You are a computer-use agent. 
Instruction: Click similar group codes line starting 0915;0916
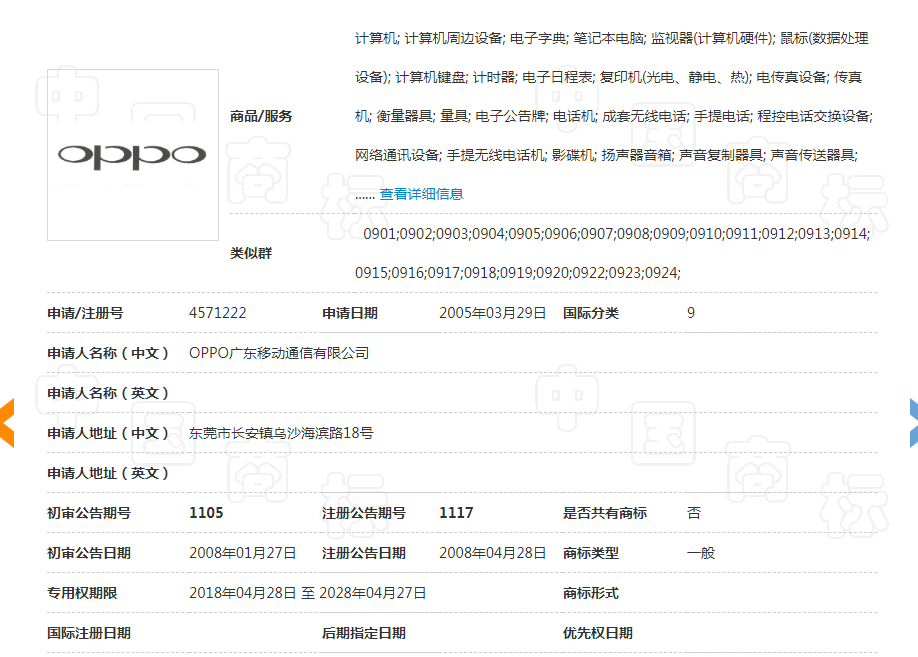click(x=518, y=273)
